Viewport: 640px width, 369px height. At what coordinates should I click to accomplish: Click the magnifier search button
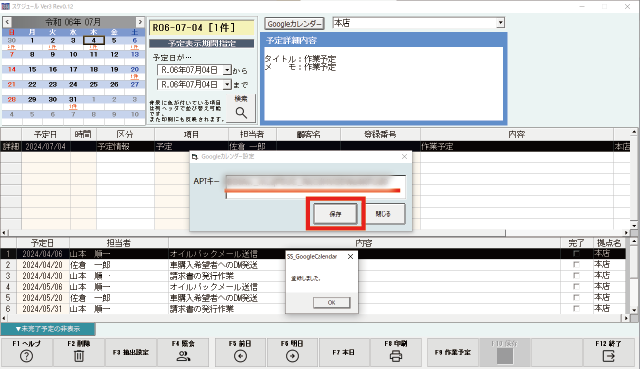(241, 108)
